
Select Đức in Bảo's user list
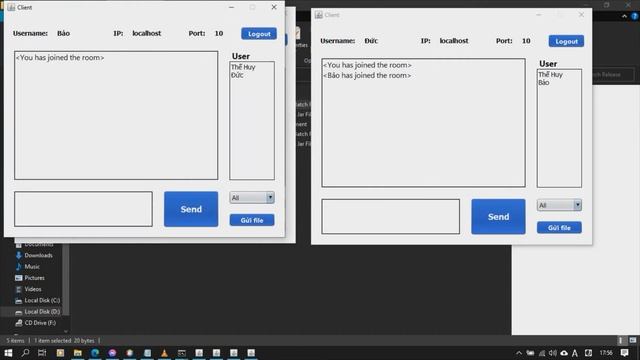(237, 75)
